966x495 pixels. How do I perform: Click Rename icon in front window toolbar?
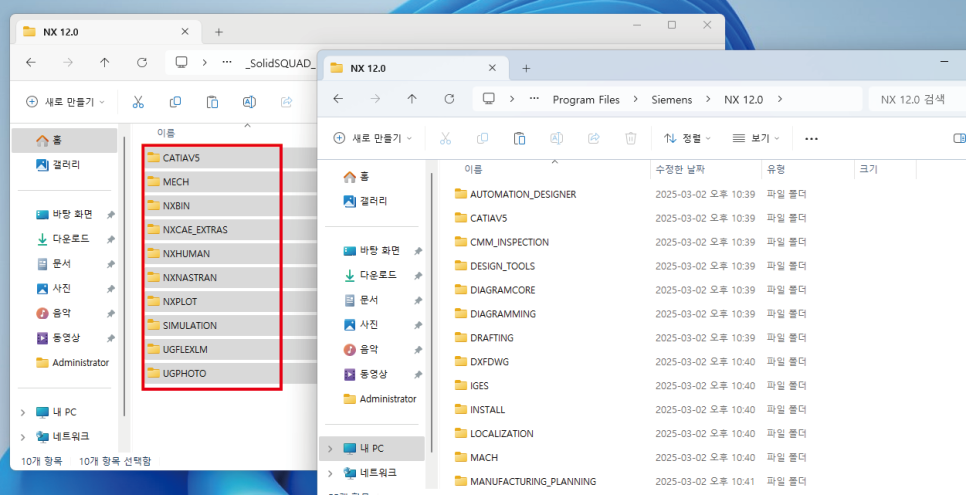click(x=556, y=138)
